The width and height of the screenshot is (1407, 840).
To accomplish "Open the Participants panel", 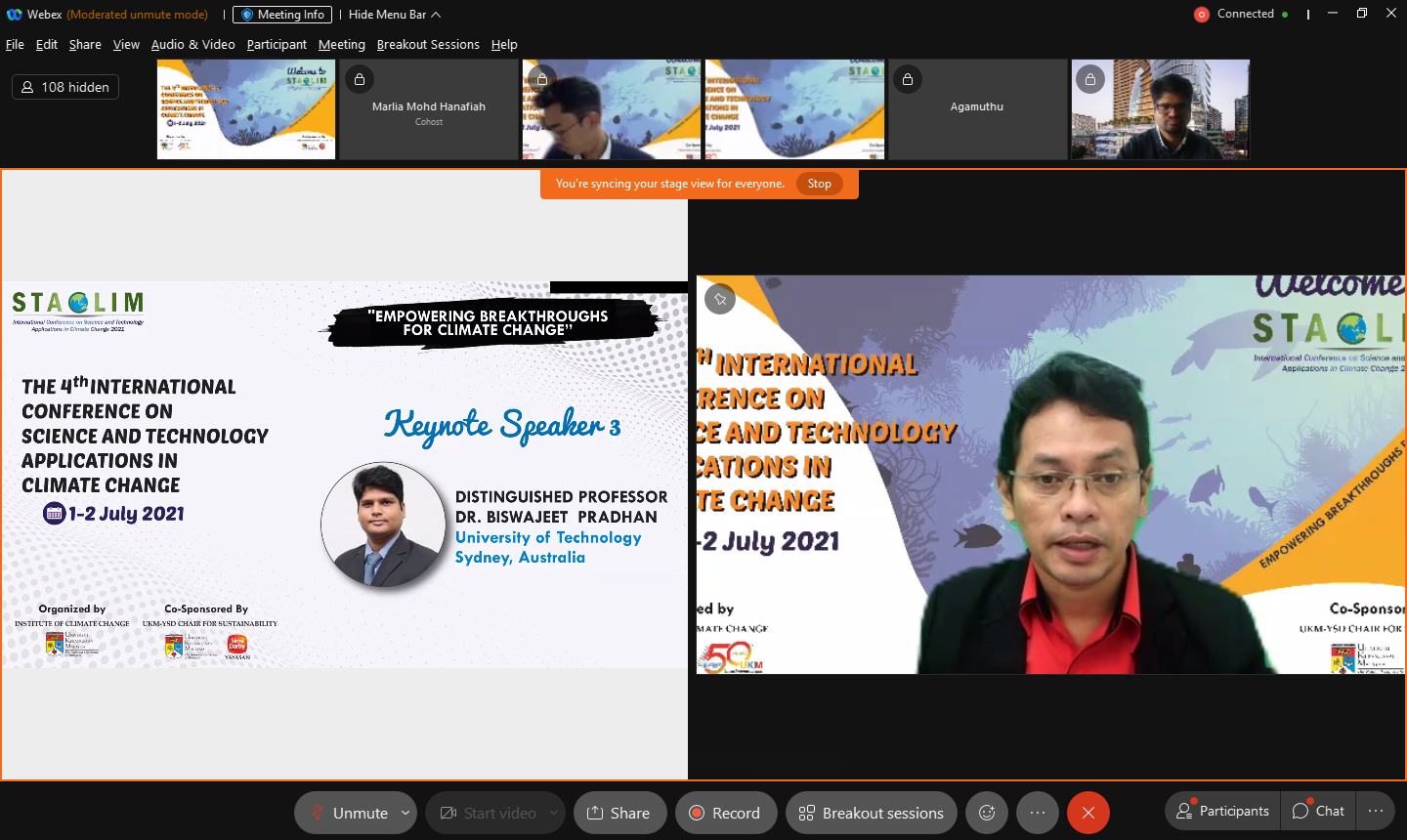I will [x=1222, y=811].
